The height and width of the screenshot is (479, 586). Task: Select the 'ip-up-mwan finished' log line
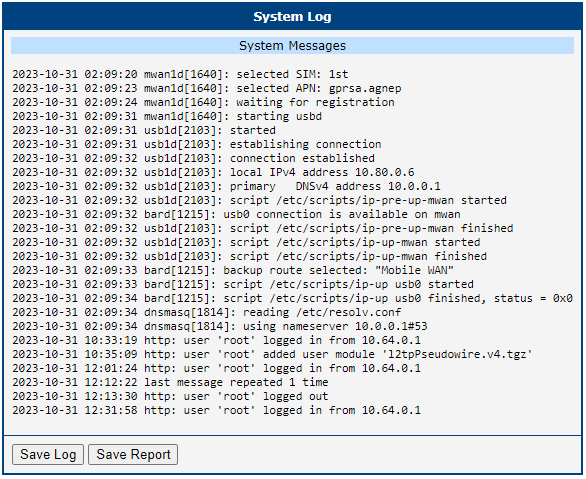point(249,257)
